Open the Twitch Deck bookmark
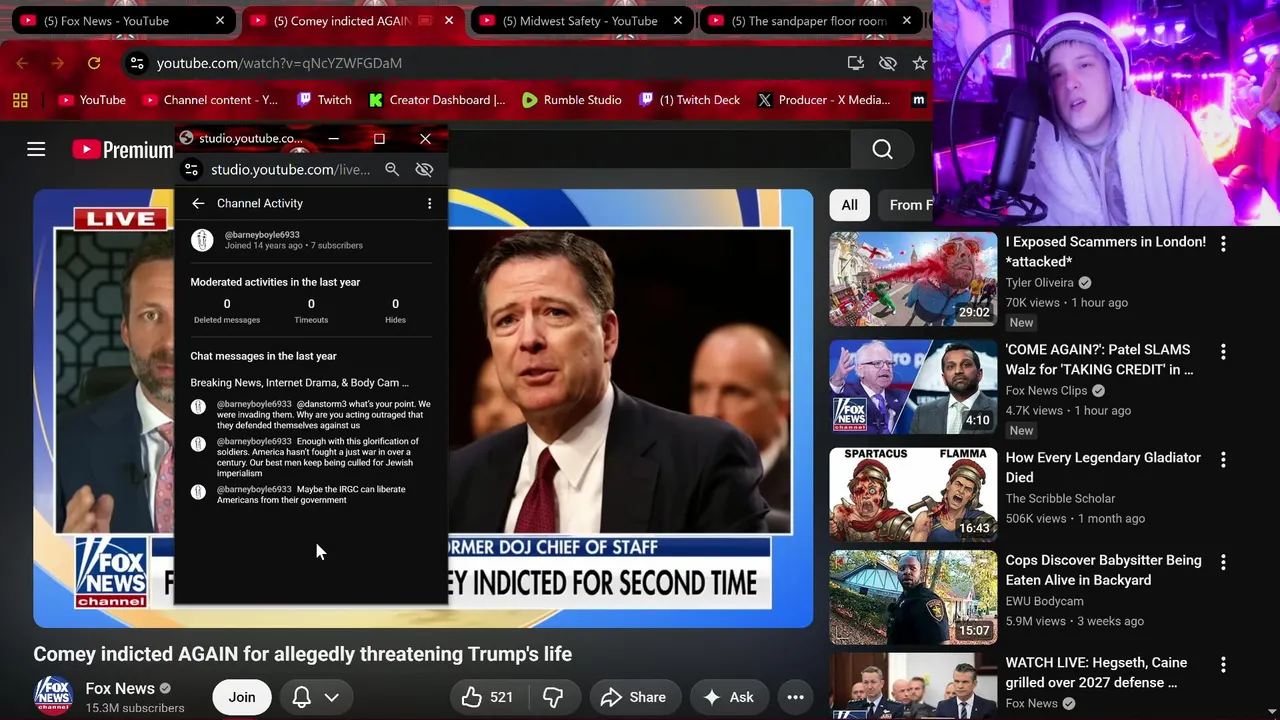1280x720 pixels. (690, 100)
